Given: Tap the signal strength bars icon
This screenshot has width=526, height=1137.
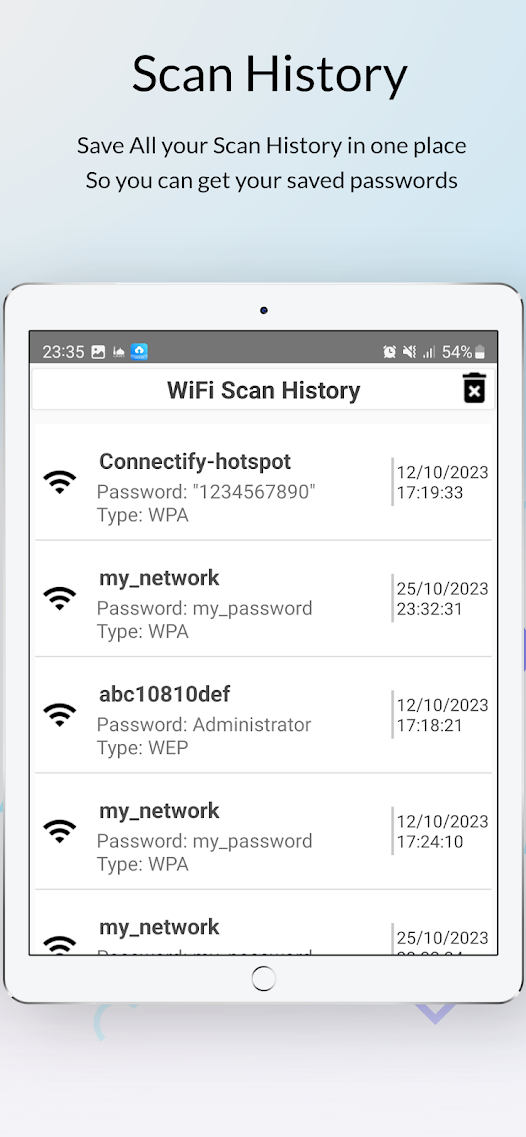Looking at the screenshot, I should pos(429,352).
